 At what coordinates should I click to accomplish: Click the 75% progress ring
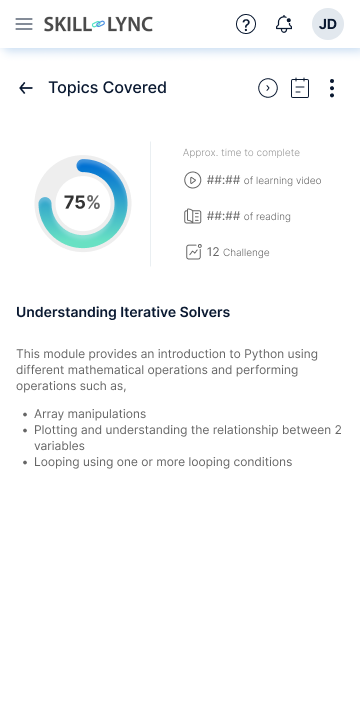point(83,203)
